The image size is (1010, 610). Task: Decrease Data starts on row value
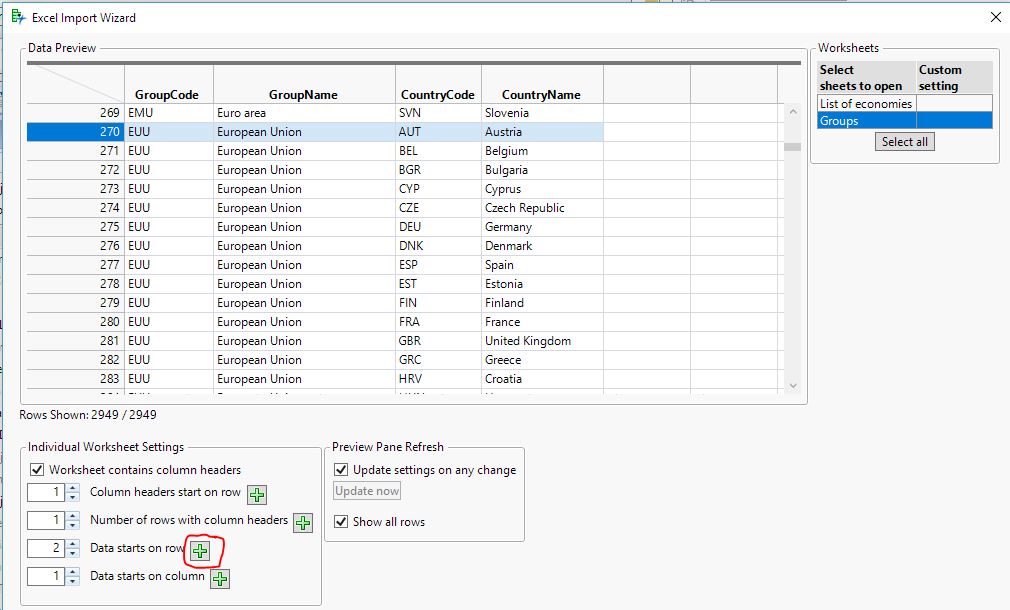click(x=73, y=553)
